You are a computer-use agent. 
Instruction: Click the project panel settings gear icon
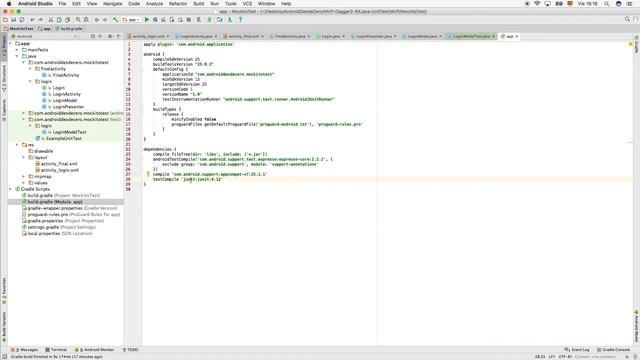(110, 36)
